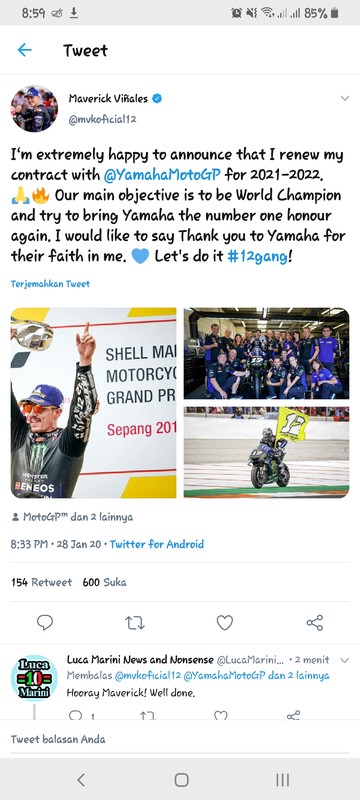Image resolution: width=360 pixels, height=800 pixels.
Task: Open Maverick Viñales profile picture
Action: pos(34,109)
